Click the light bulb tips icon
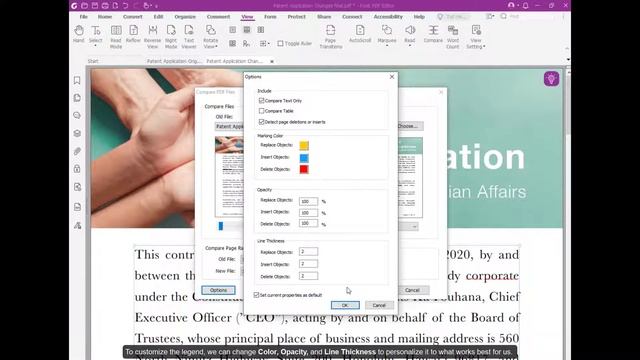This screenshot has width=640, height=360. tap(551, 79)
